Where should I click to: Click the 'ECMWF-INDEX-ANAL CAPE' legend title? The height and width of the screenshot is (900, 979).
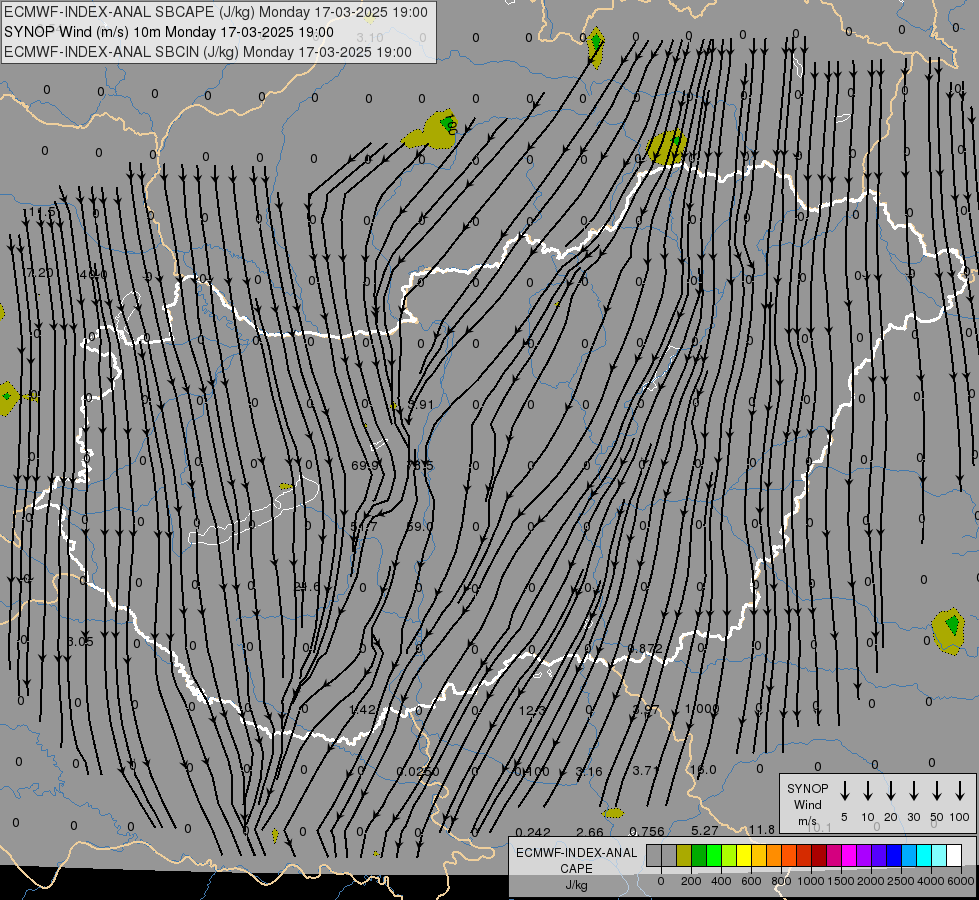pyautogui.click(x=576, y=861)
